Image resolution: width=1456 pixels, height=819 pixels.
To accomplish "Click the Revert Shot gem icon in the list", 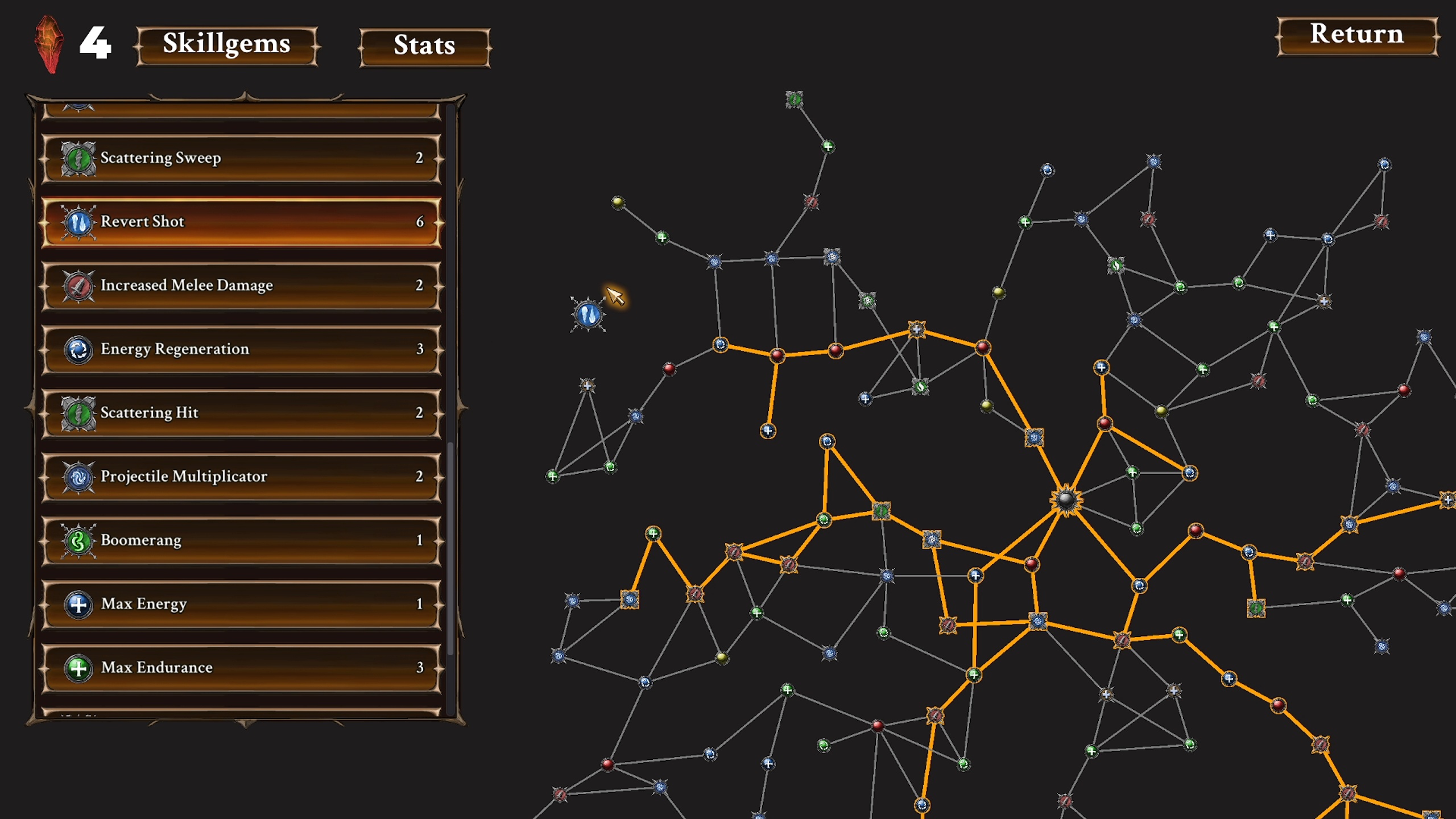I will pyautogui.click(x=78, y=222).
